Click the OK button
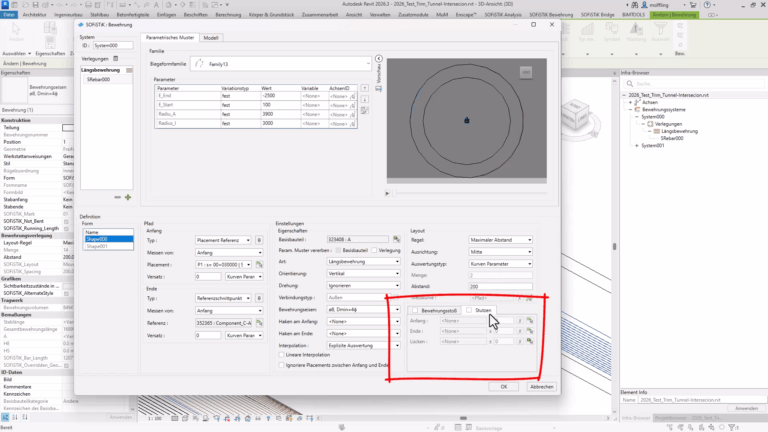This screenshot has height=432, width=768. coord(503,386)
